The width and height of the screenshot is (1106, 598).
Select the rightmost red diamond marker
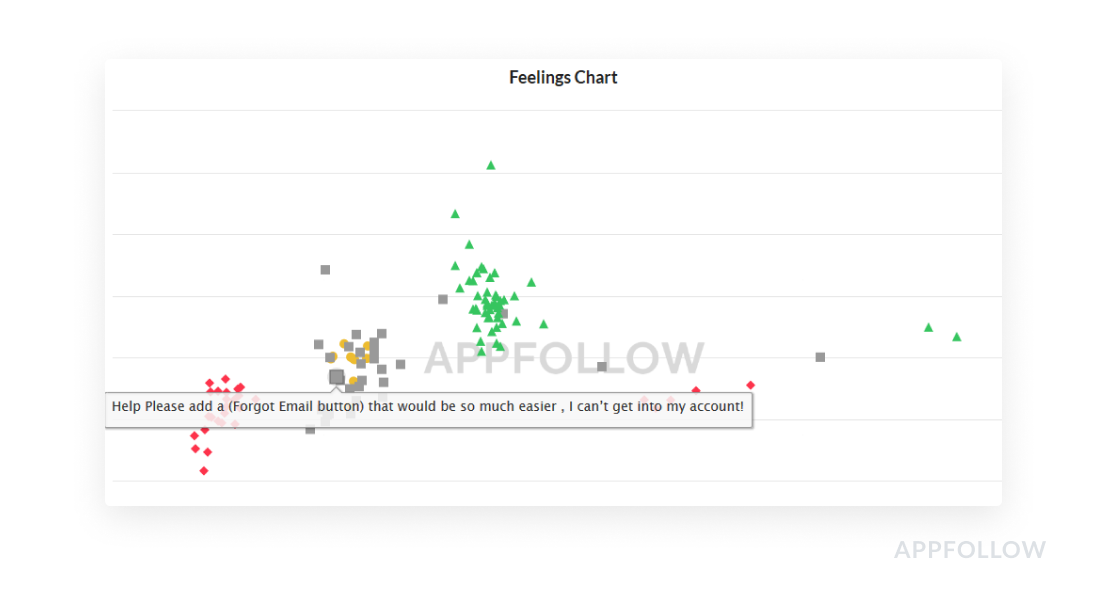(750, 385)
